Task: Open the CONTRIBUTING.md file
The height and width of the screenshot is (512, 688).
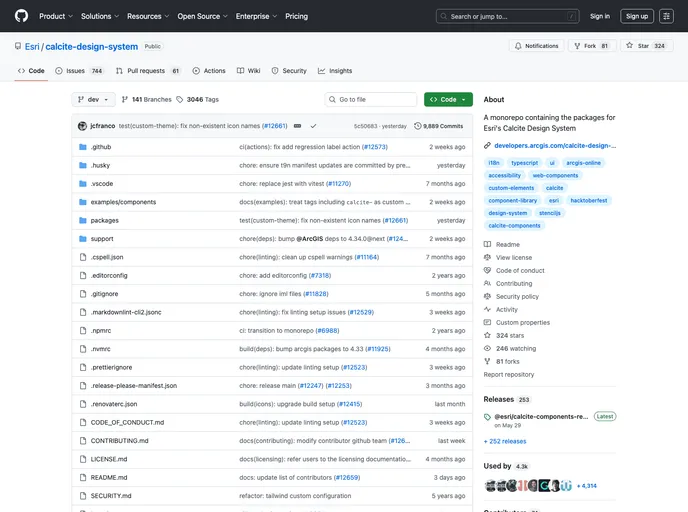Action: click(119, 440)
